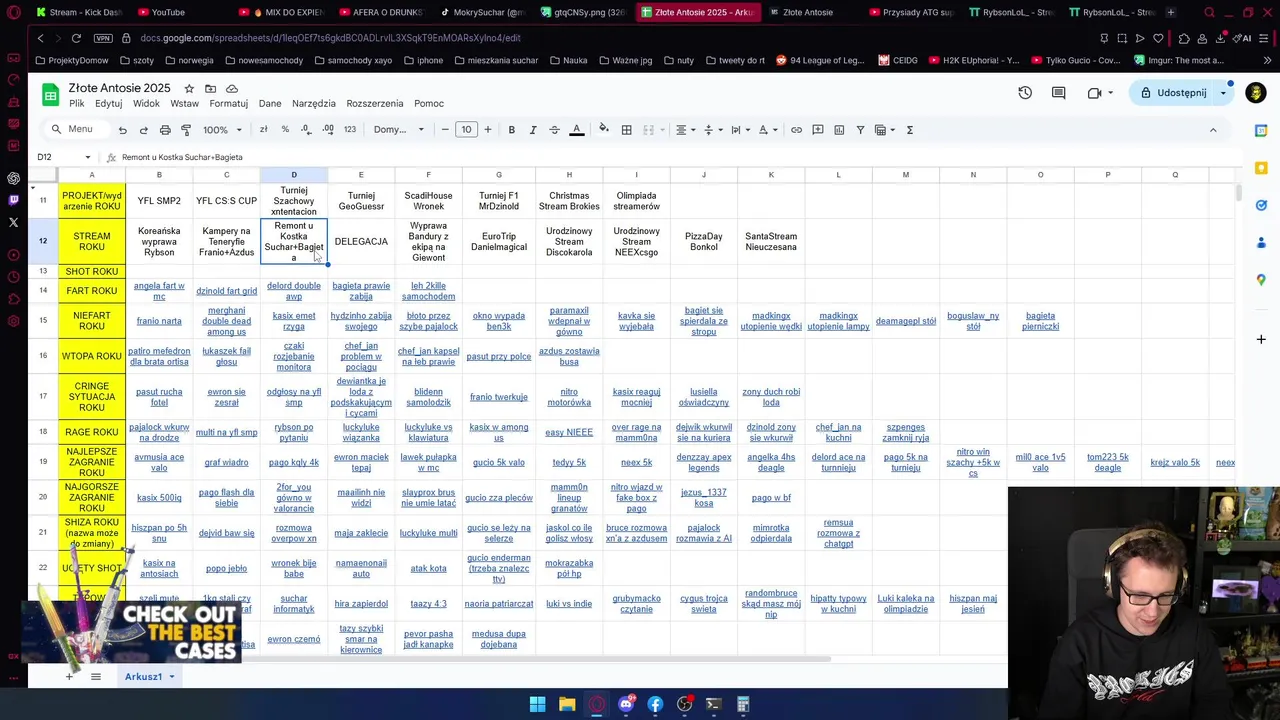Open the borders tool in the toolbar
The height and width of the screenshot is (720, 1280).
[626, 130]
